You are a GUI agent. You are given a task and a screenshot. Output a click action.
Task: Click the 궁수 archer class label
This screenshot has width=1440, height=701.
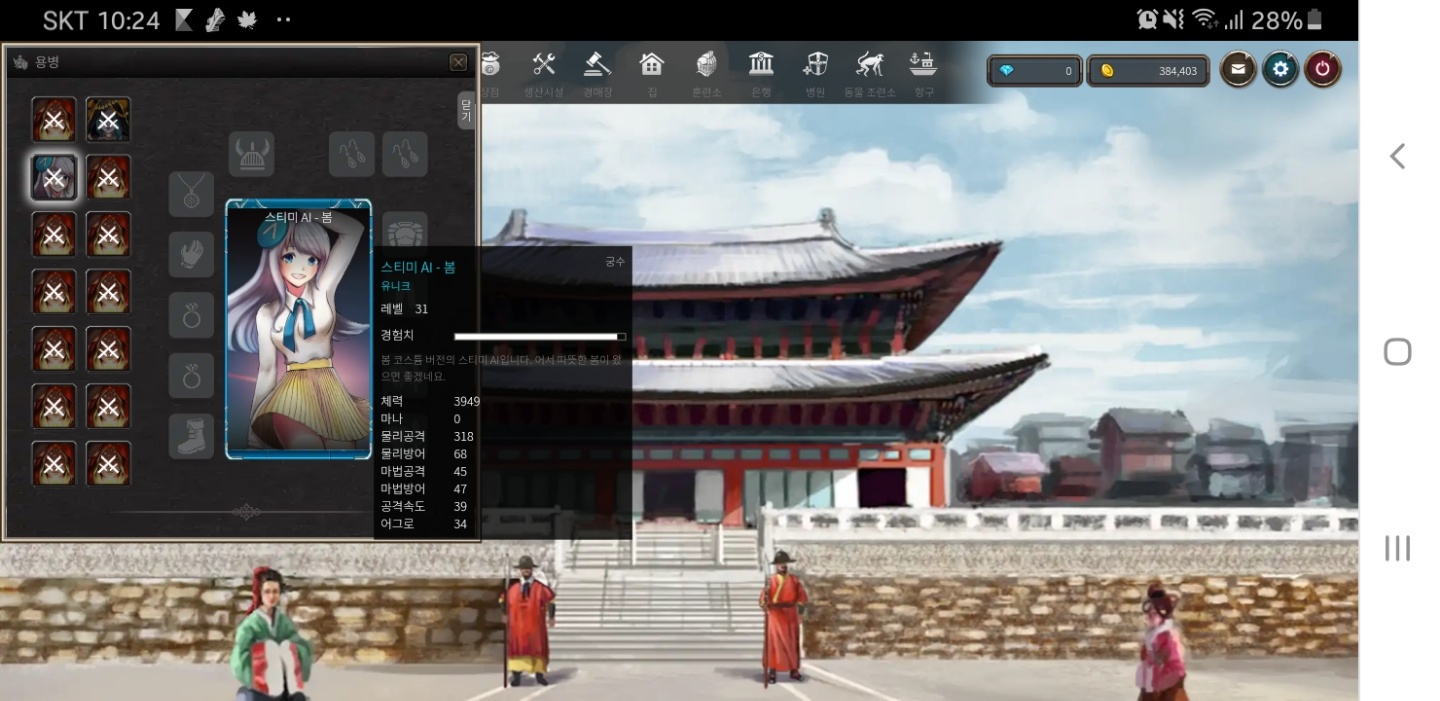[615, 261]
